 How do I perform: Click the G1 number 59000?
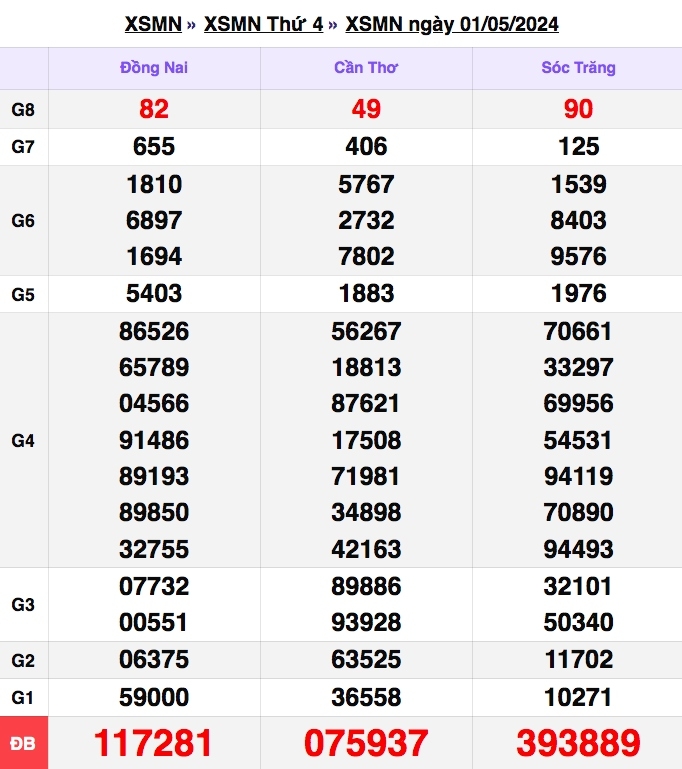pos(154,697)
